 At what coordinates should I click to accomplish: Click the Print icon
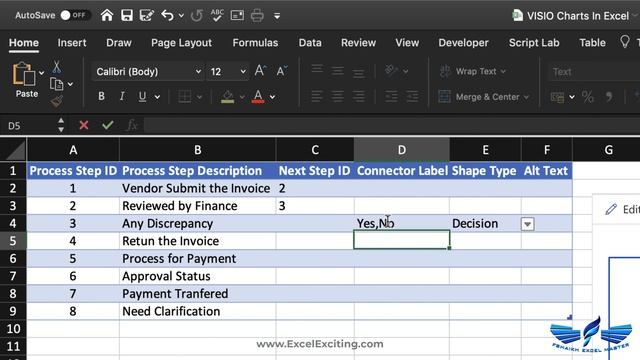point(257,16)
